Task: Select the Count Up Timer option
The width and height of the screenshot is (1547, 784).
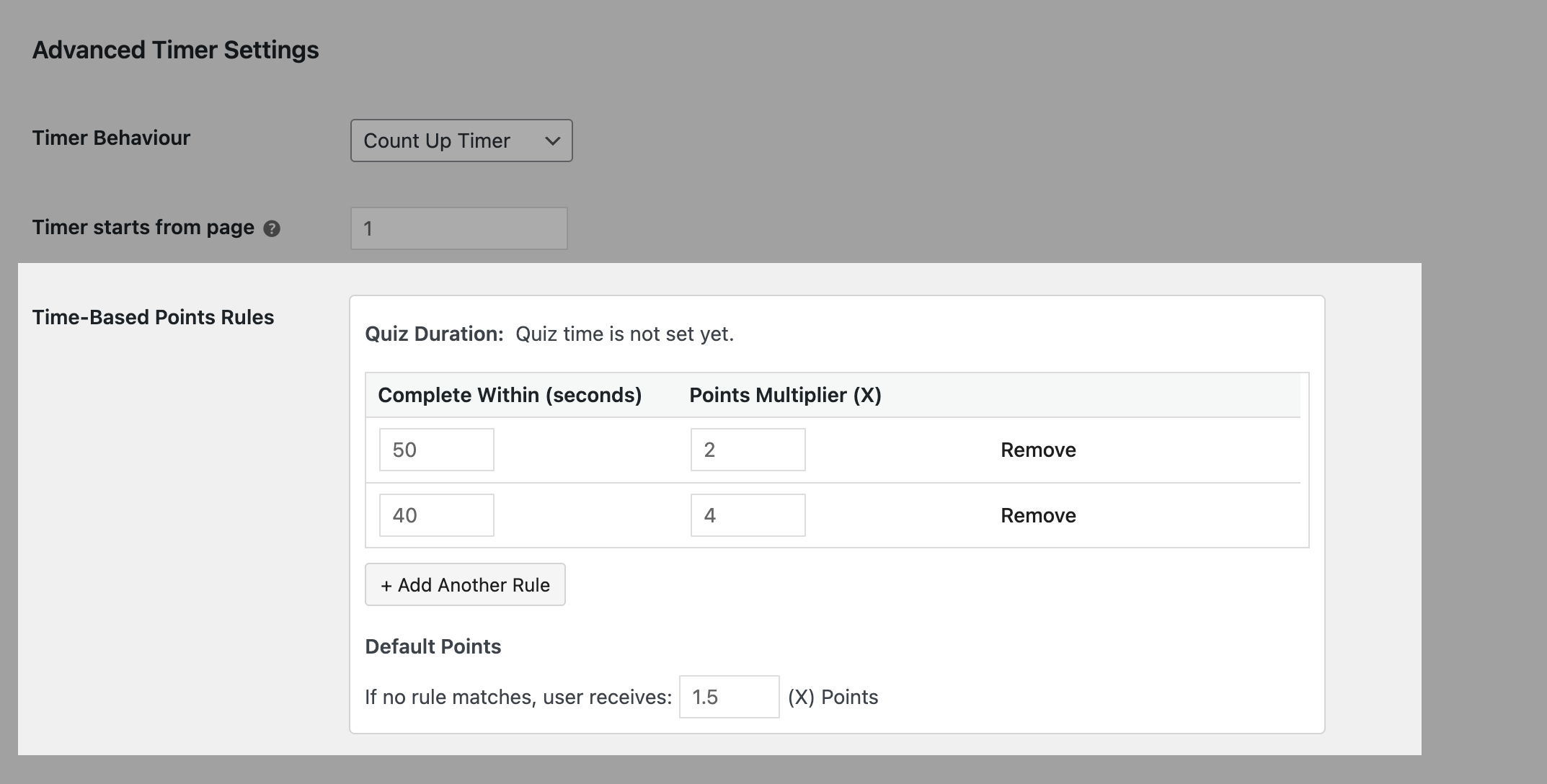Action: click(436, 141)
